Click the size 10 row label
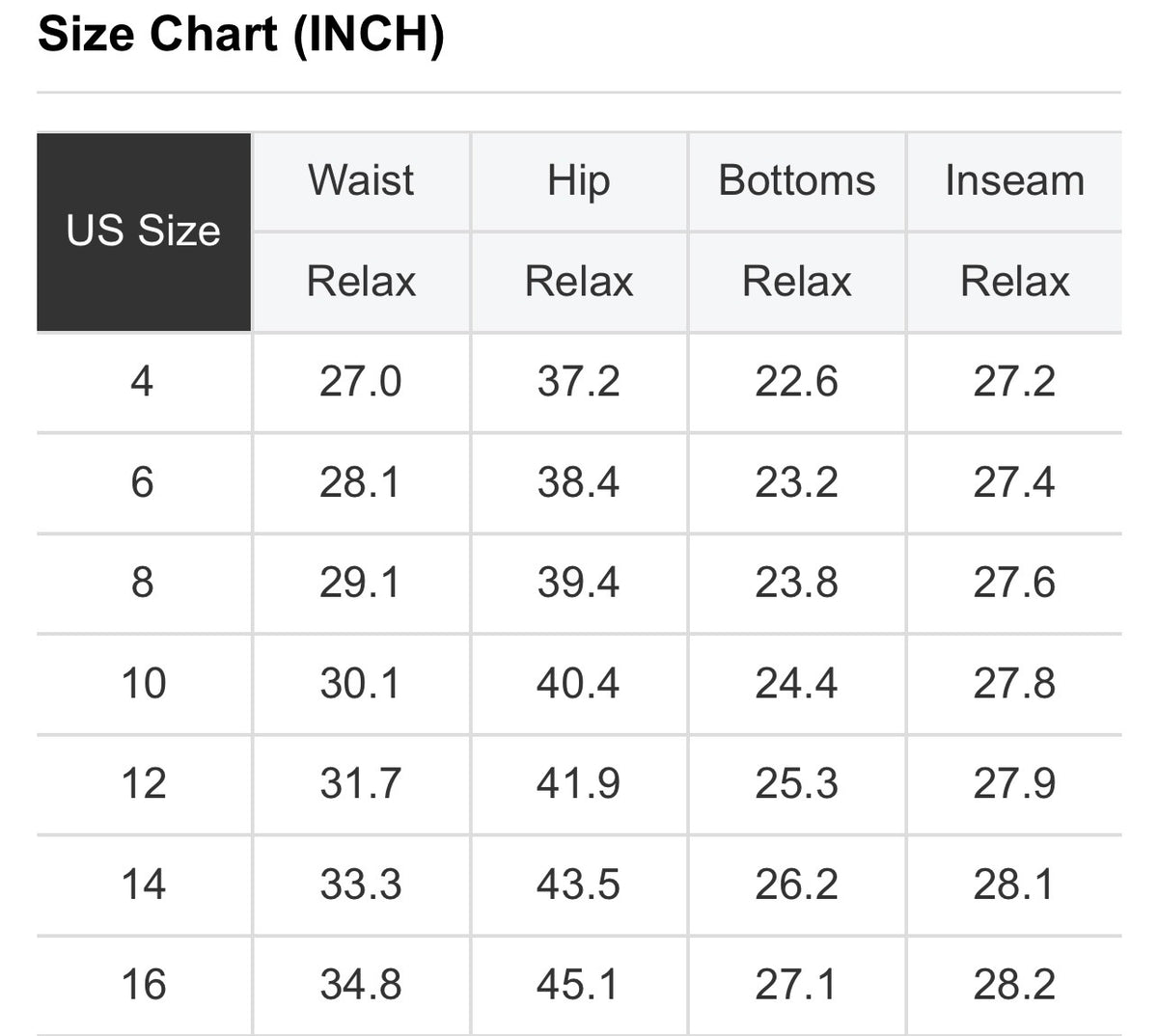Screen dimensions: 1158x1036 pos(144,684)
